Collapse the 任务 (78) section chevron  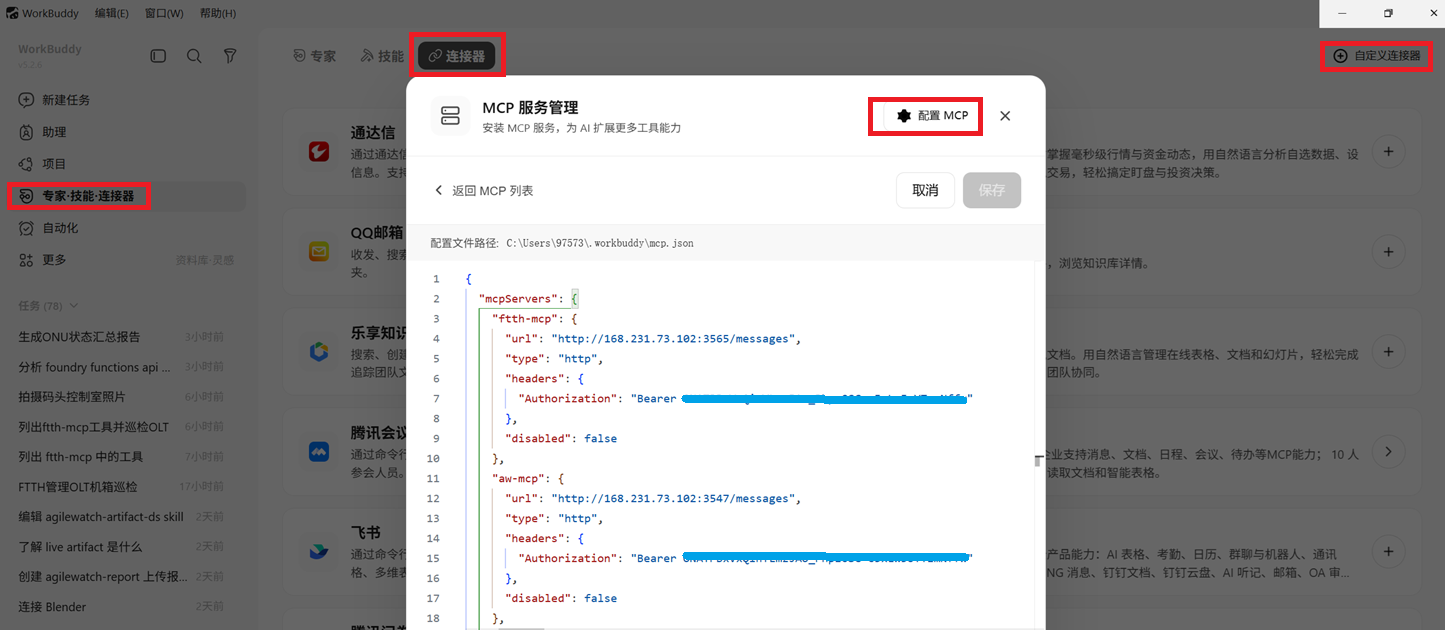(x=73, y=306)
